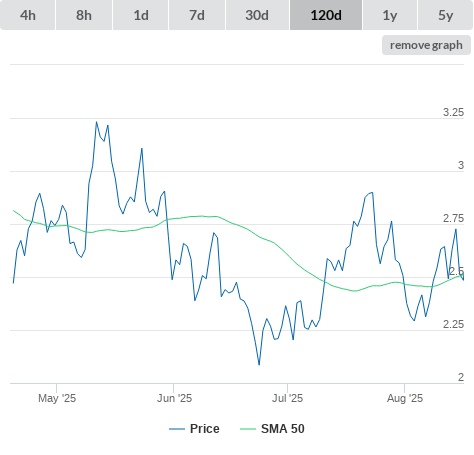Open the 1y time range

pyautogui.click(x=390, y=15)
